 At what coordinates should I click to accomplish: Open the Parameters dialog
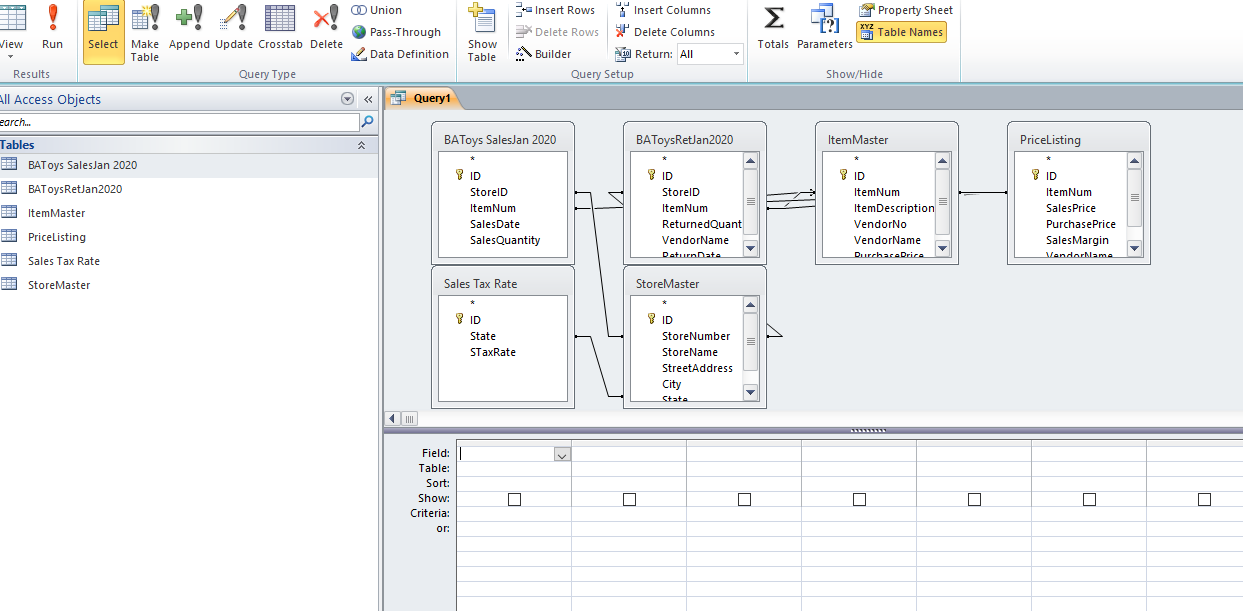tap(824, 27)
